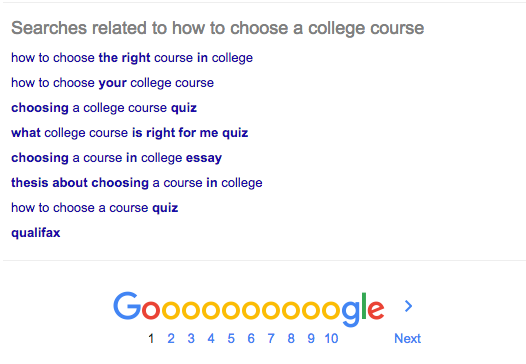Jump to results page 6
The image size is (526, 364).
pos(251,339)
